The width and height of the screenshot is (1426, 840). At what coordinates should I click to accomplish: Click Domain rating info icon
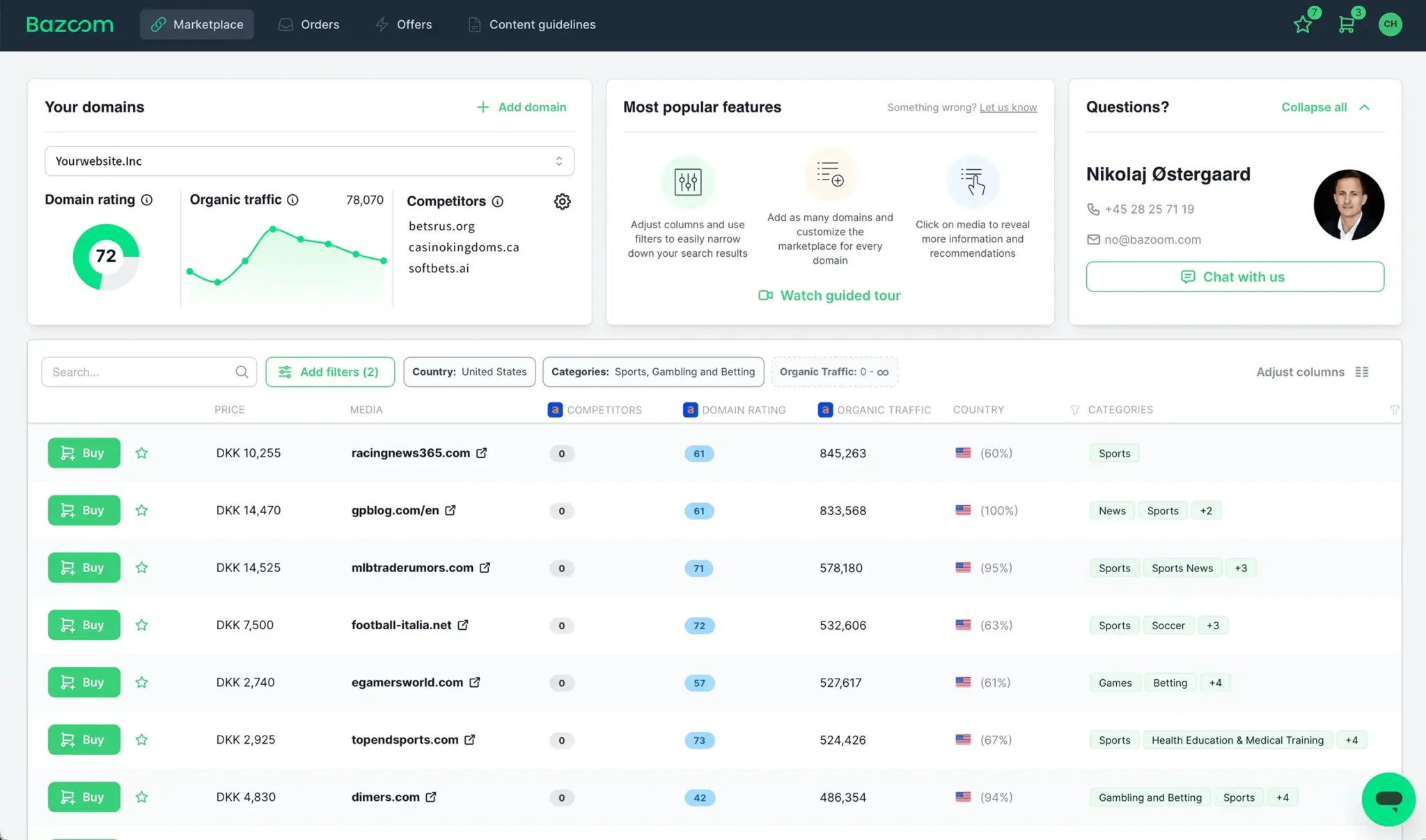coord(147,200)
